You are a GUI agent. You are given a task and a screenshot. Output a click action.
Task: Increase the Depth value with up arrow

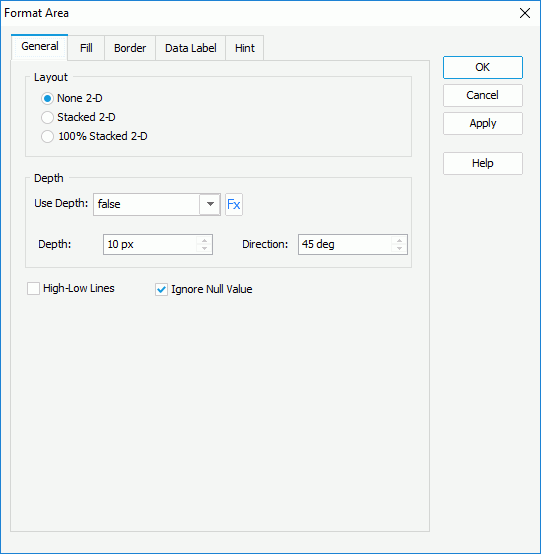204,240
